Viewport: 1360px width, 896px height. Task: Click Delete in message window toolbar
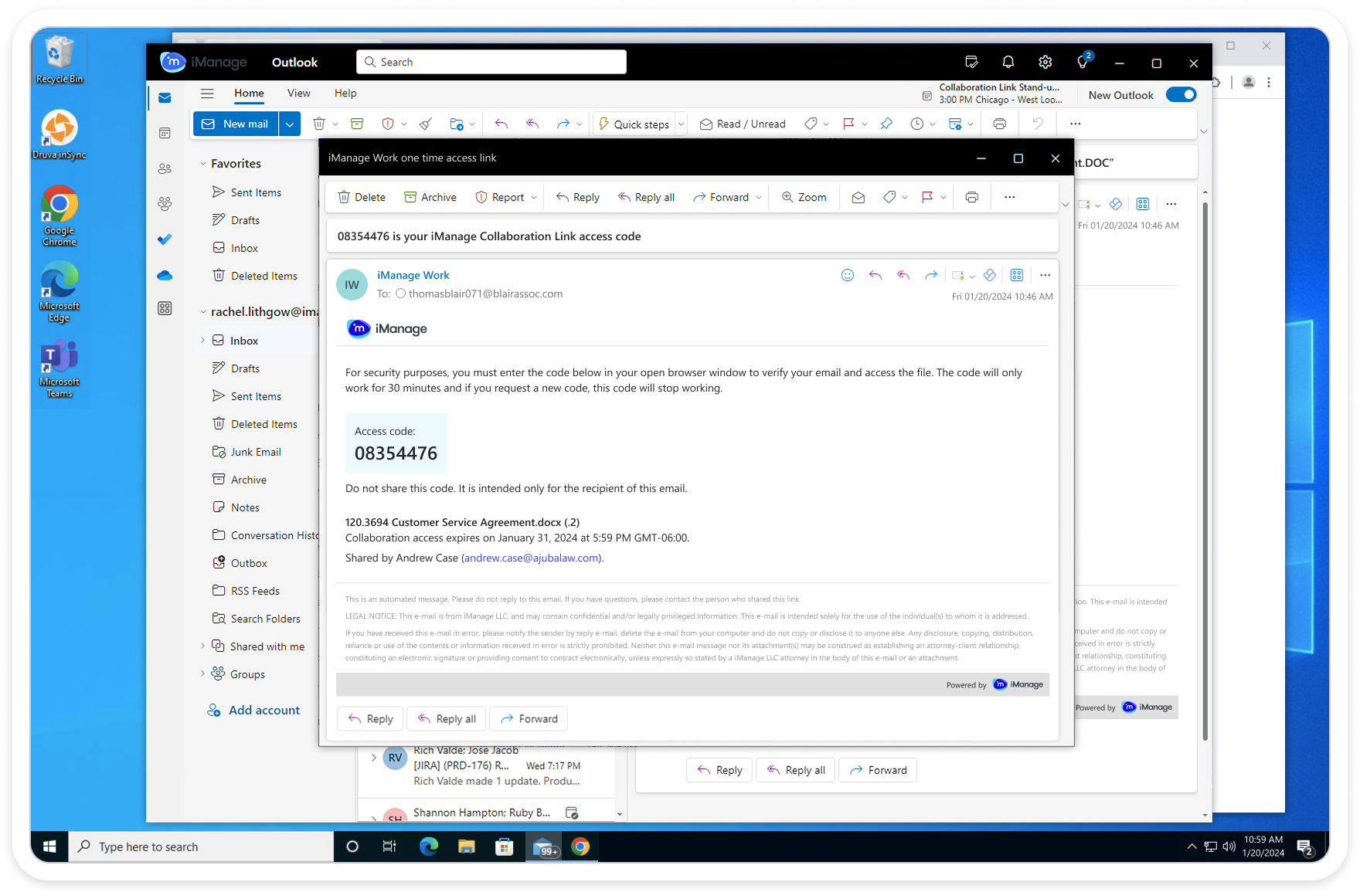[x=362, y=198]
